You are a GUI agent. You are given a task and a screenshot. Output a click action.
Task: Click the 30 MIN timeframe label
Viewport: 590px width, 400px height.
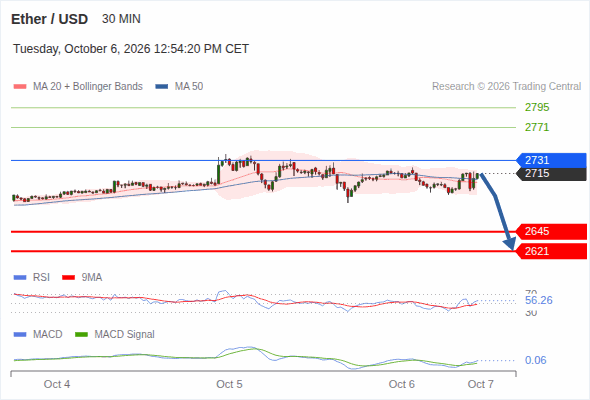click(x=121, y=19)
